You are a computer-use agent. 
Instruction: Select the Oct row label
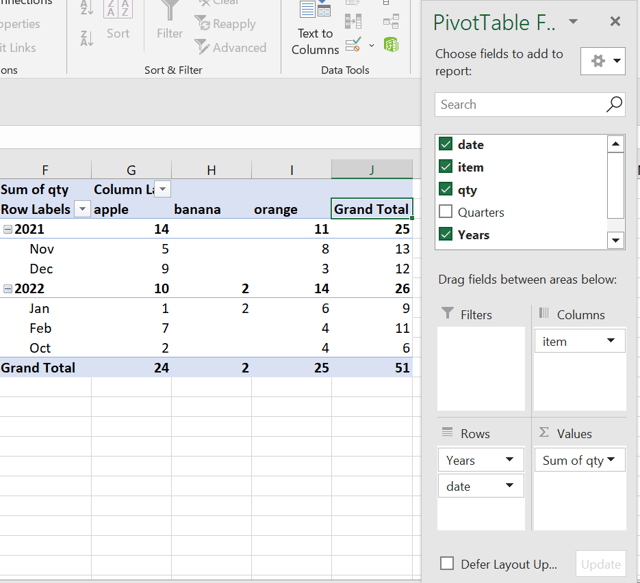(x=40, y=348)
